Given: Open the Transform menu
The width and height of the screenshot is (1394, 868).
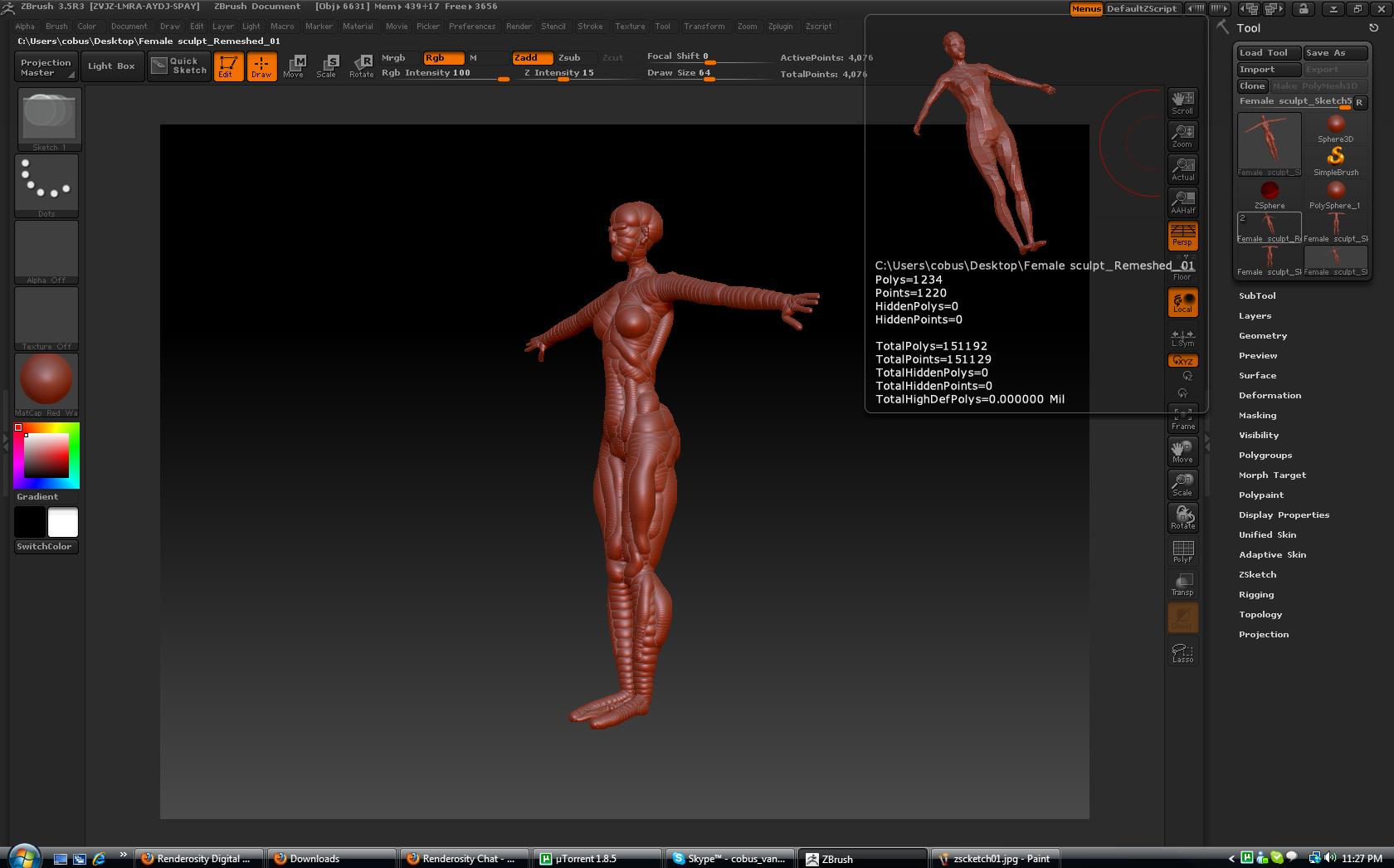Looking at the screenshot, I should [x=704, y=27].
